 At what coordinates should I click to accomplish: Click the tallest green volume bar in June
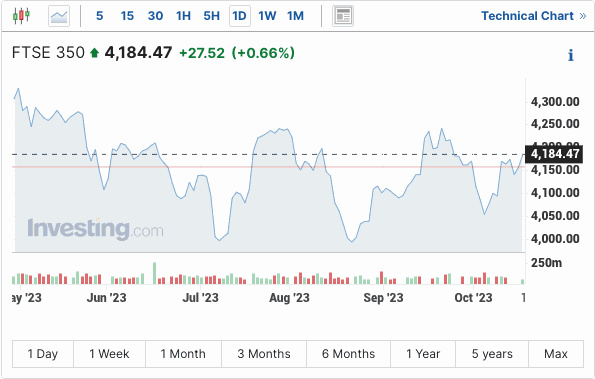pyautogui.click(x=154, y=273)
